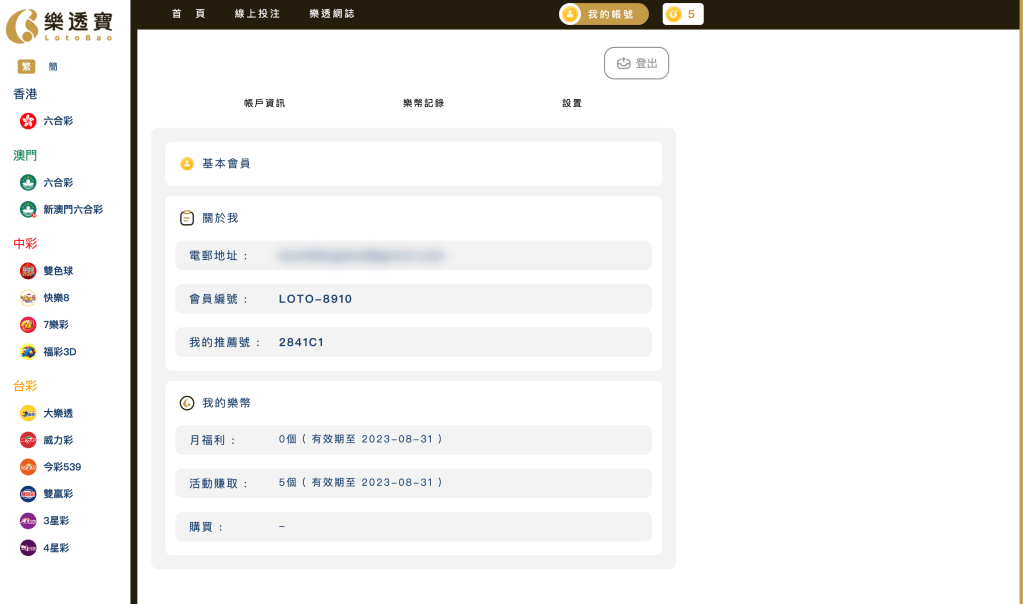This screenshot has width=1023, height=604.
Task: Open Hong Kong 六合彩 lottery icon
Action: click(28, 121)
